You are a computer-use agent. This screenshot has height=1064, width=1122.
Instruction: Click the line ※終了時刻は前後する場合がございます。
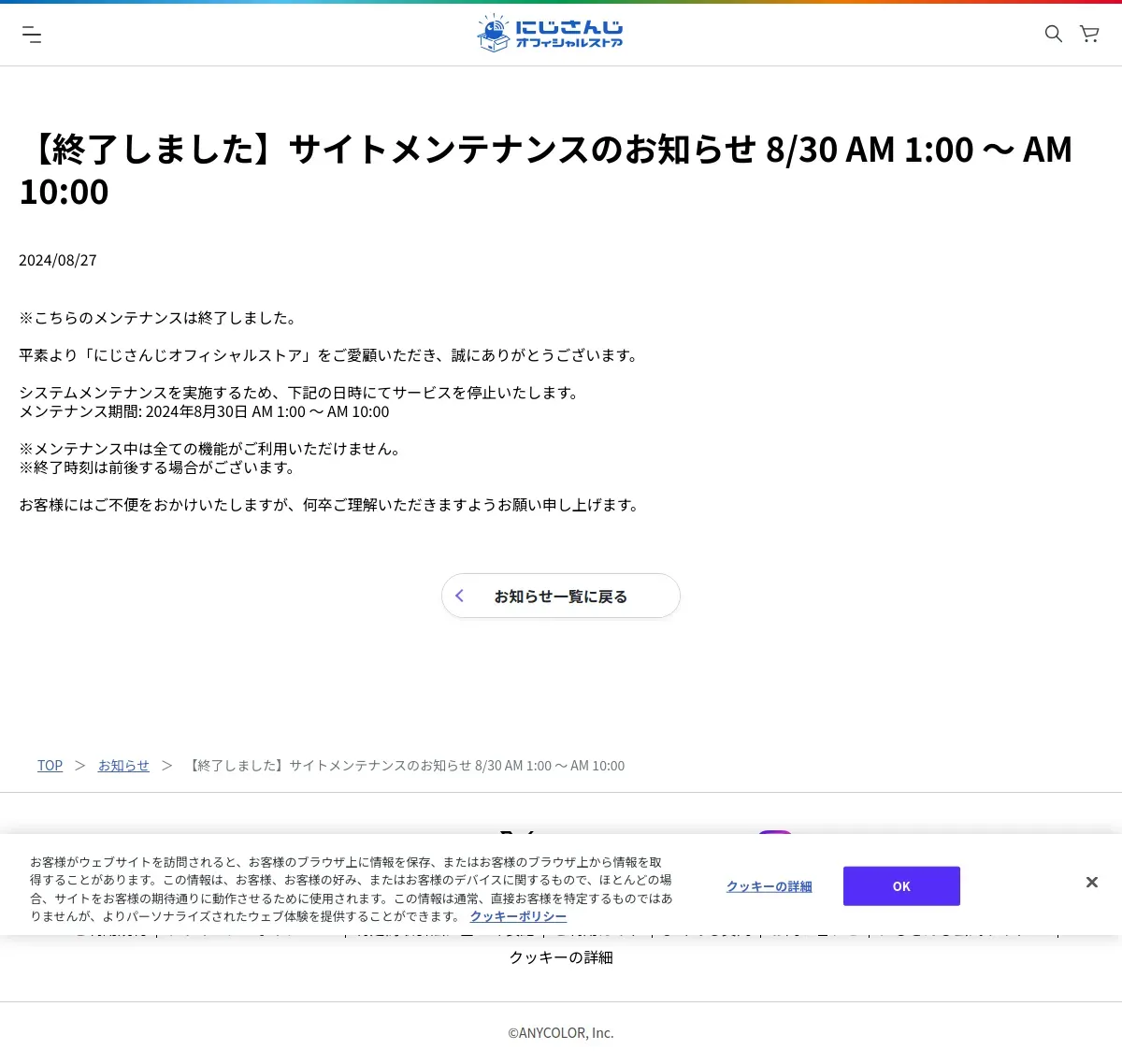tap(158, 467)
